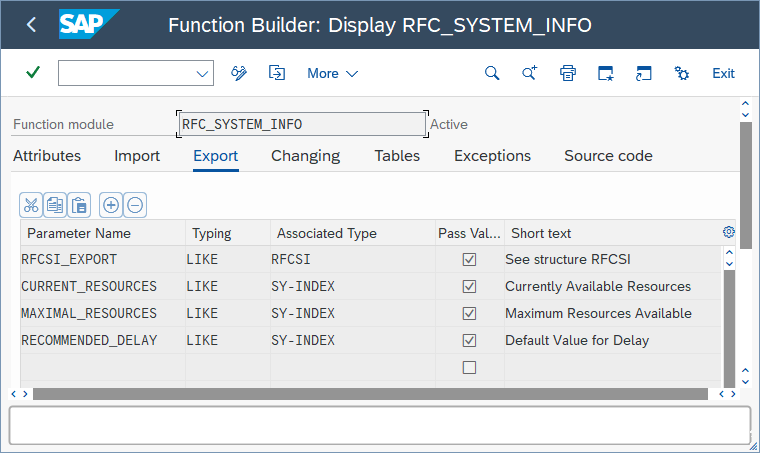
Task: Click the green checkmark Enter icon
Action: click(33, 73)
